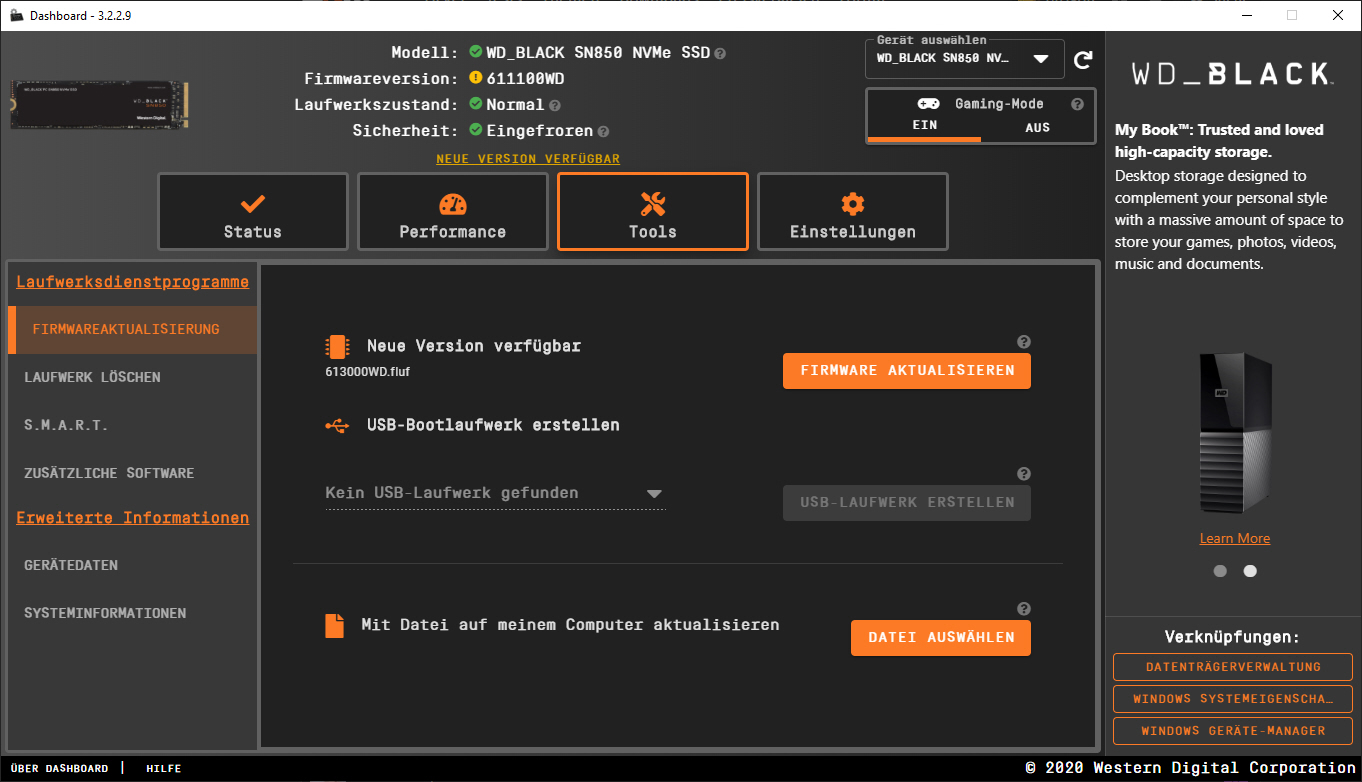Click the Eingefroren security status text
Screen dimensions: 1362x782
click(540, 130)
